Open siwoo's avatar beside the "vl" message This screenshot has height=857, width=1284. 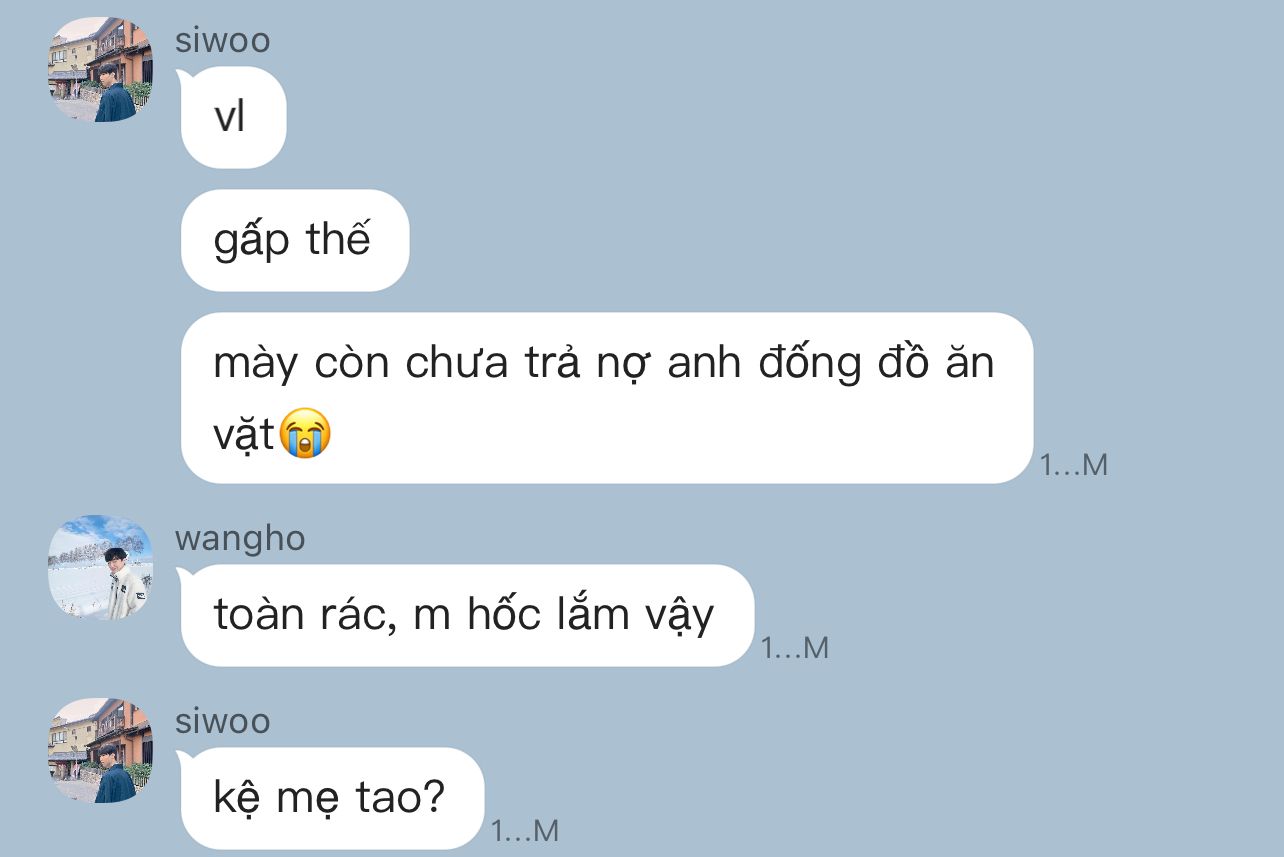[100, 70]
